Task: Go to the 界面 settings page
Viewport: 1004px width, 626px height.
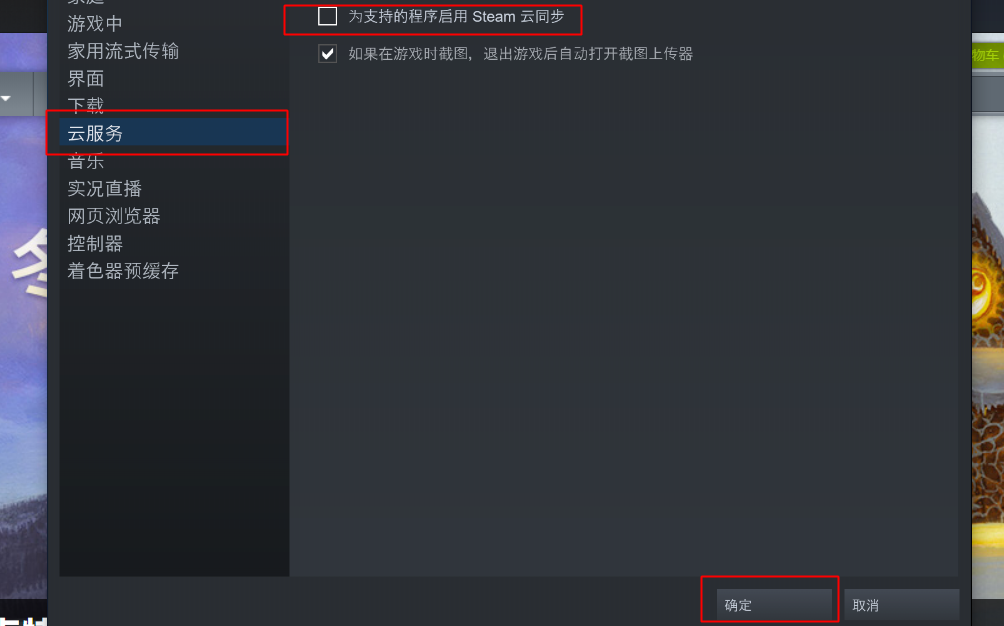Action: point(86,79)
